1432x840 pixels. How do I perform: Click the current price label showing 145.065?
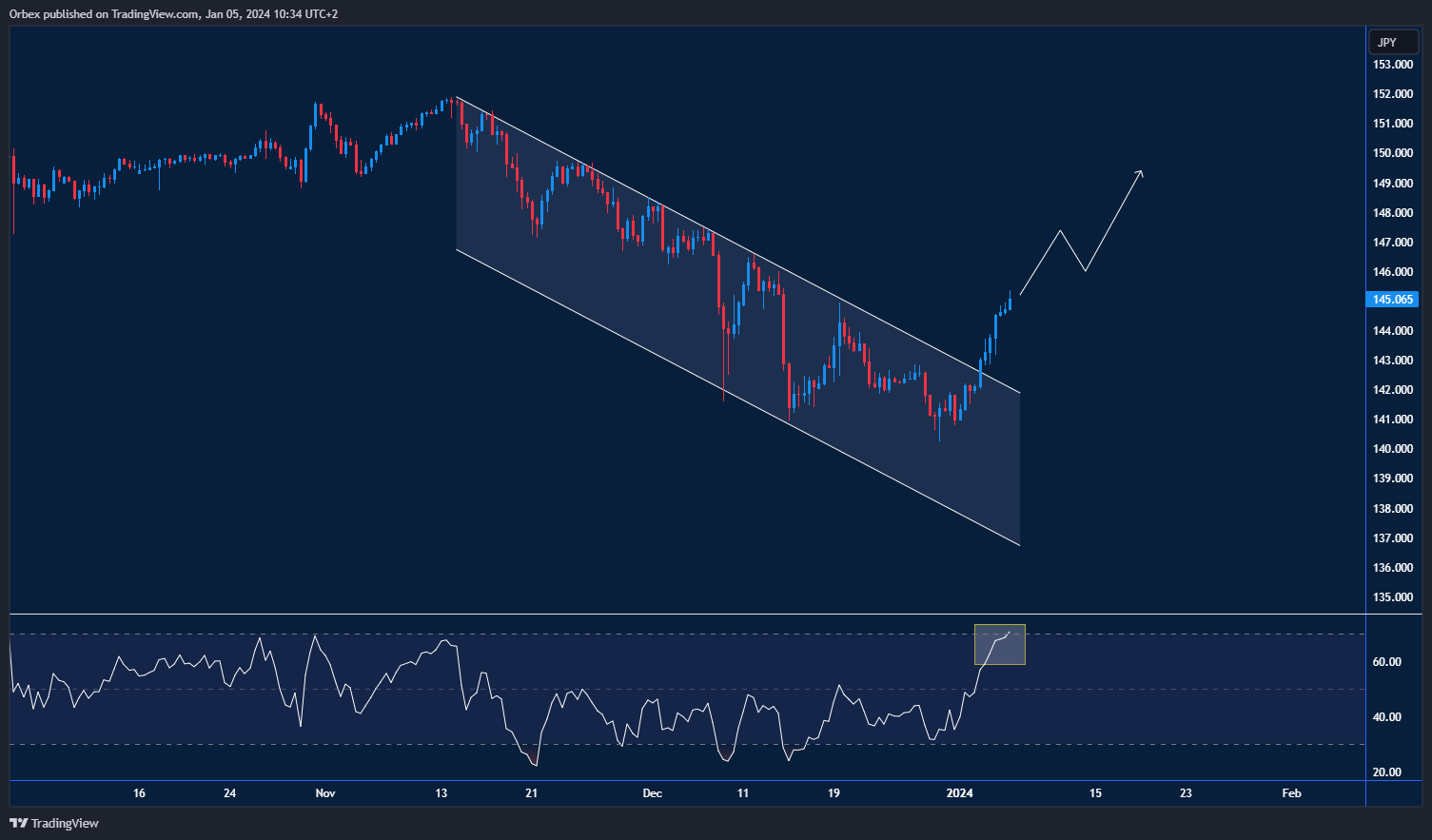tap(1391, 299)
